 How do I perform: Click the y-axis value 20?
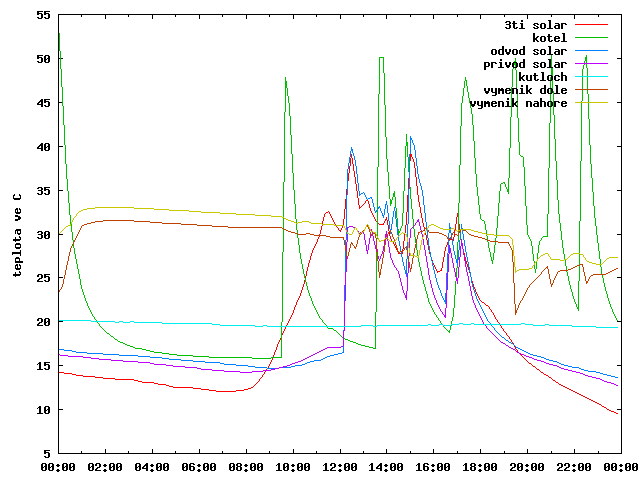tap(43, 322)
